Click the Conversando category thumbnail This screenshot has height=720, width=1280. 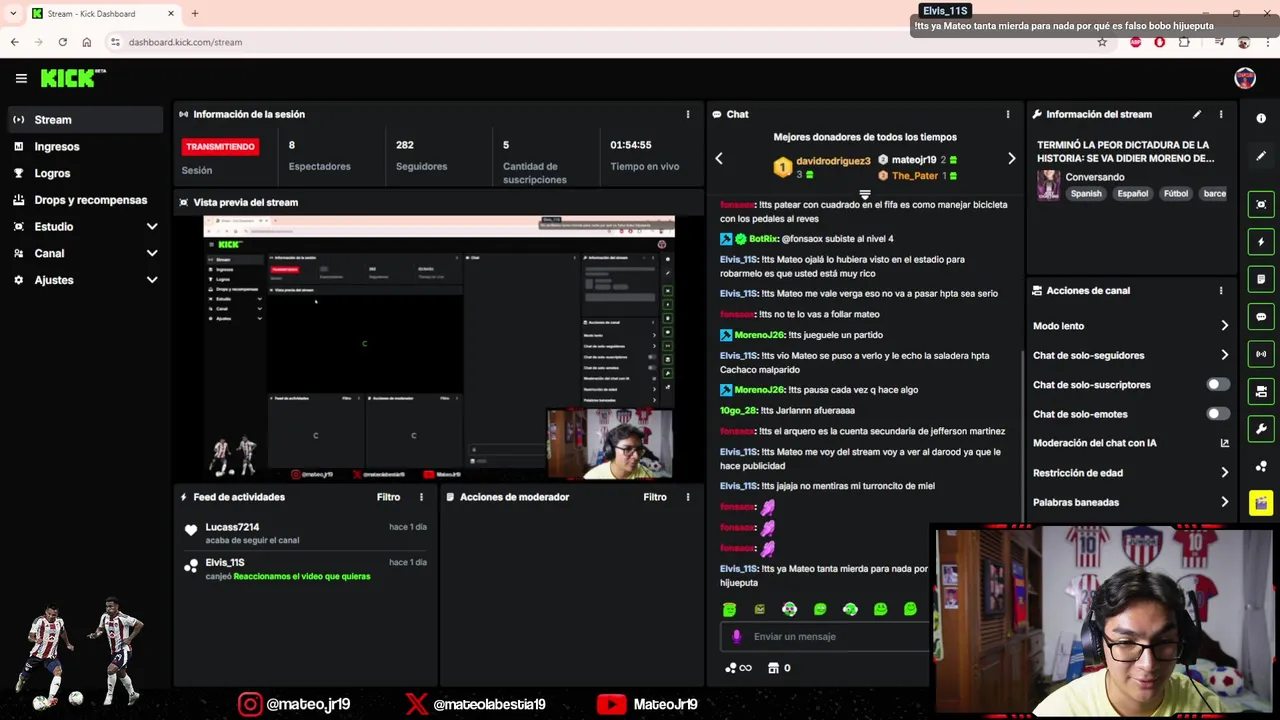[x=1048, y=186]
